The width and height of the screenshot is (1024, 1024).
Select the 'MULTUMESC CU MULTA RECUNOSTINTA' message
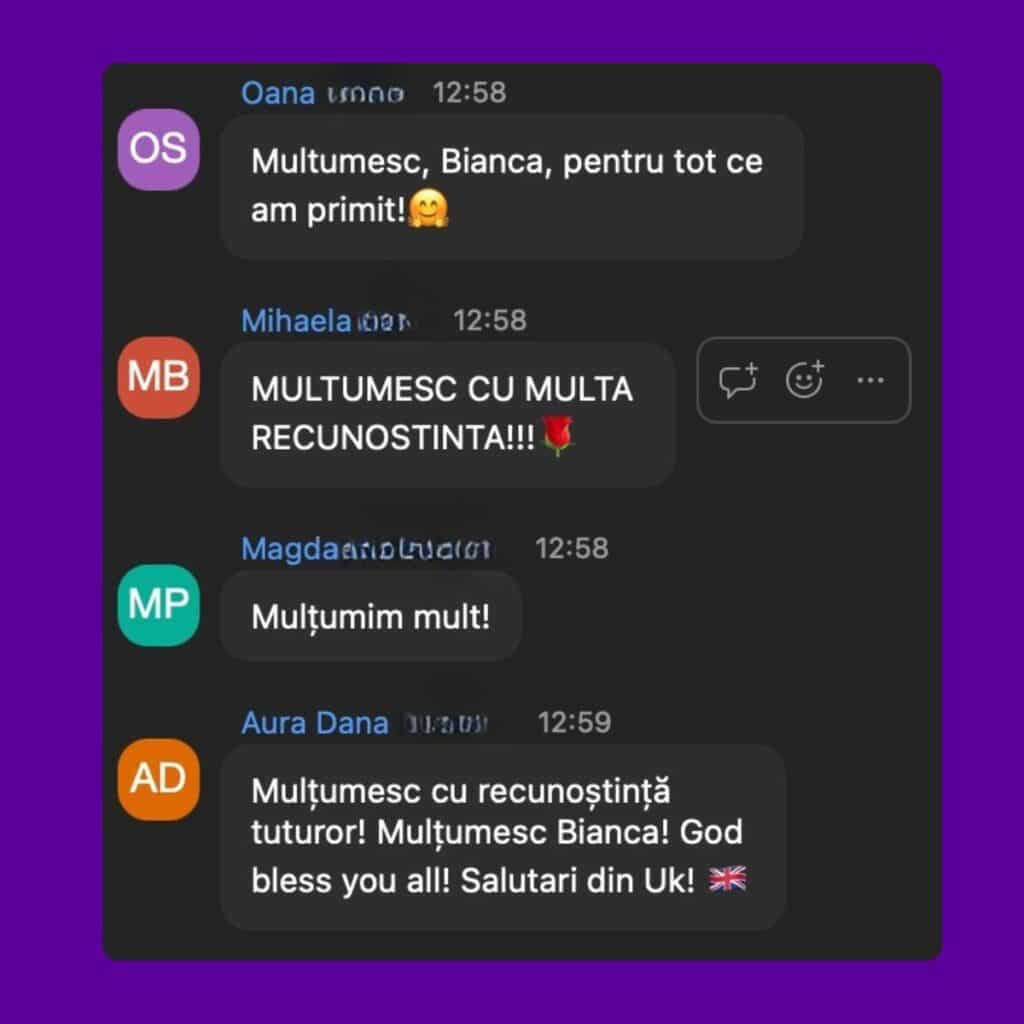pos(447,414)
